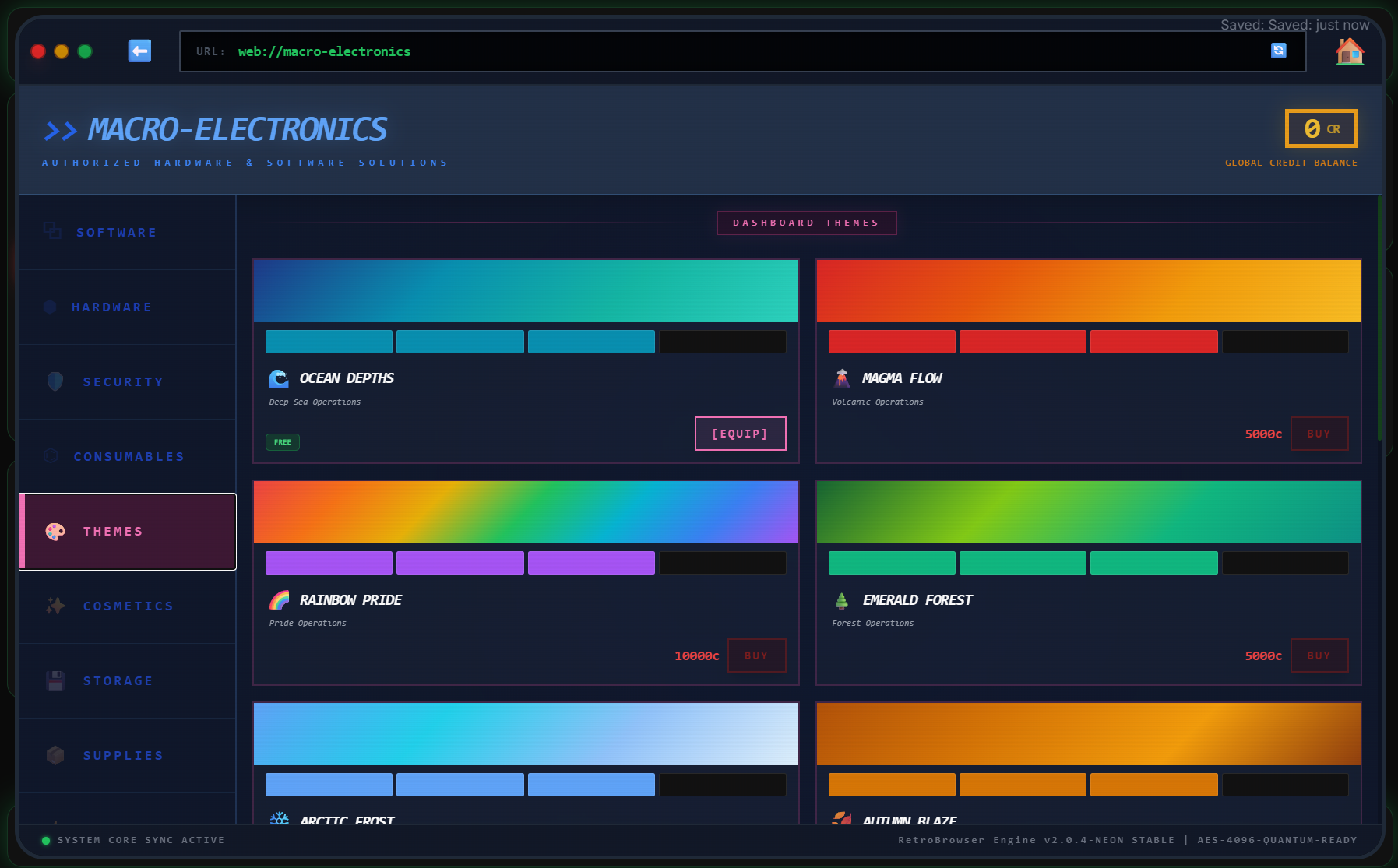Screen dimensions: 1398x868
Task: Equip the Ocean Depths theme
Action: [740, 434]
